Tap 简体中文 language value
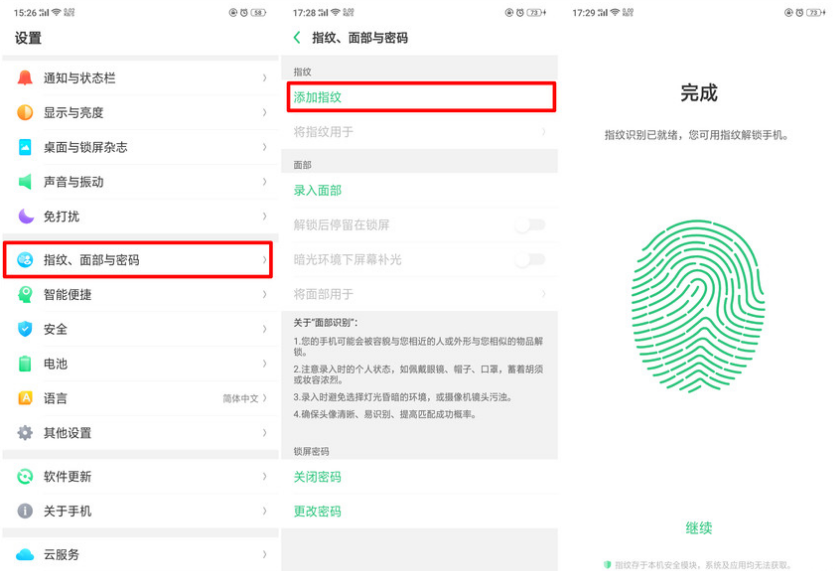 (x=240, y=398)
